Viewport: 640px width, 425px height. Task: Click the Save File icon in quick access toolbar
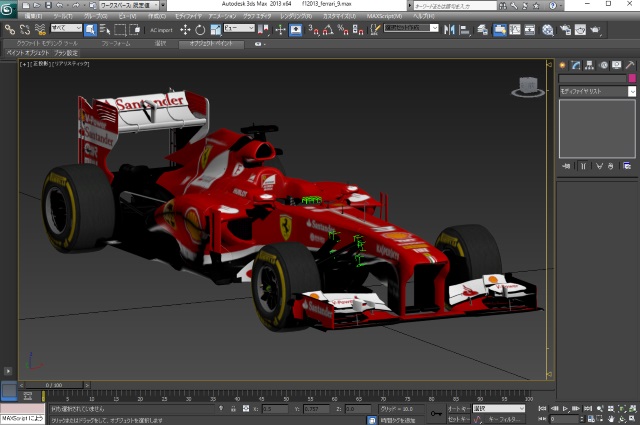pyautogui.click(x=48, y=5)
